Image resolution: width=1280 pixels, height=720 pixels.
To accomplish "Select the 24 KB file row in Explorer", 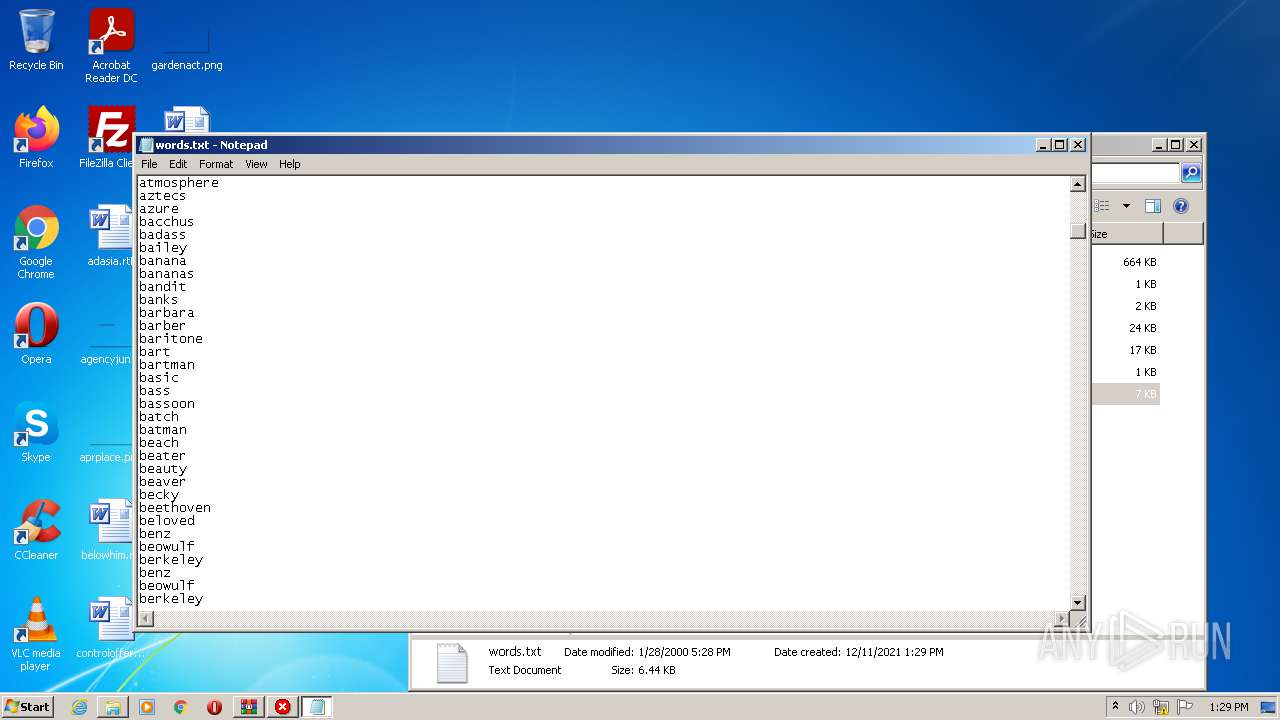I will tap(1126, 328).
